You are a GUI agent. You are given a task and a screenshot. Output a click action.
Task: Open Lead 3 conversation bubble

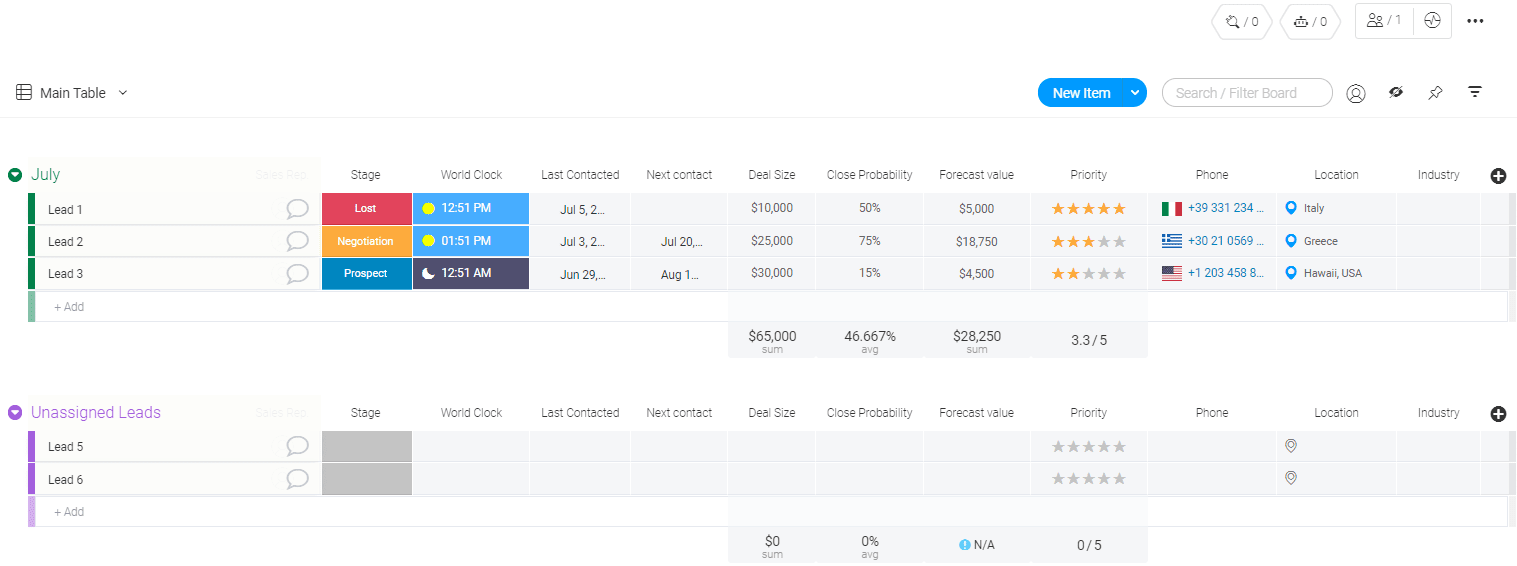point(297,273)
